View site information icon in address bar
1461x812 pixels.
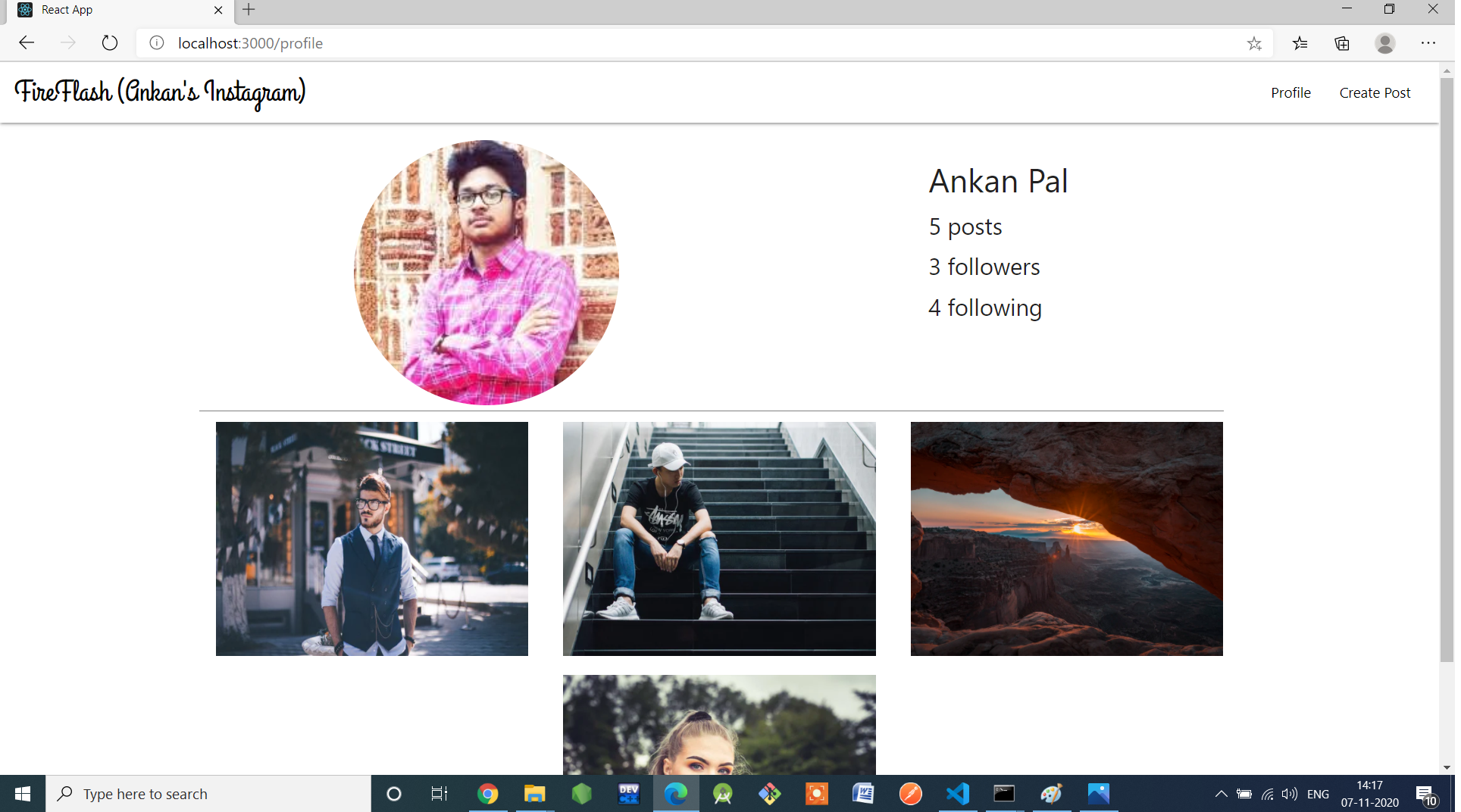click(x=157, y=43)
